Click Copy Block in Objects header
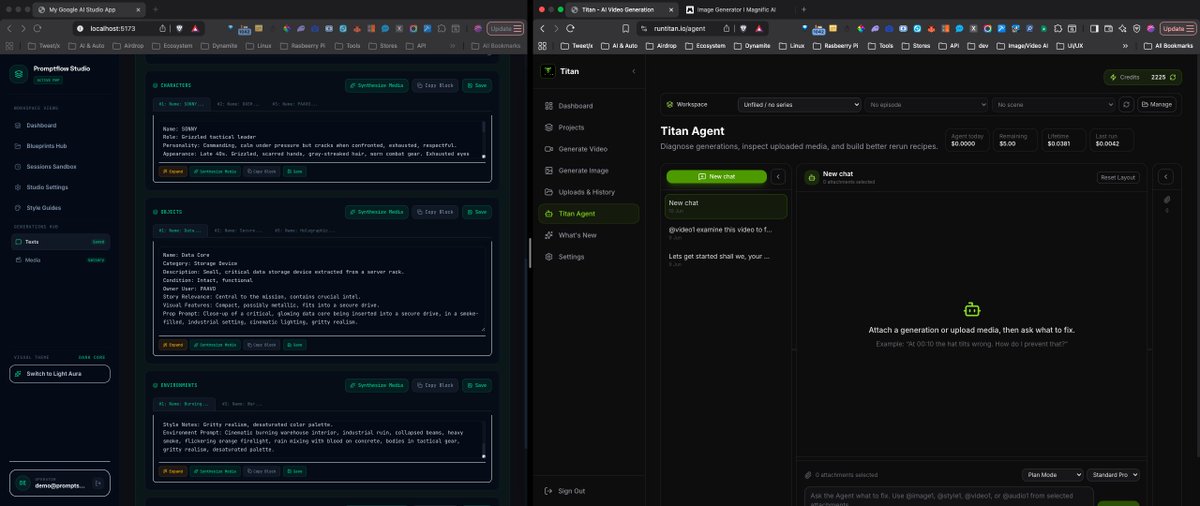Screen dimensions: 1200x506 435,212
